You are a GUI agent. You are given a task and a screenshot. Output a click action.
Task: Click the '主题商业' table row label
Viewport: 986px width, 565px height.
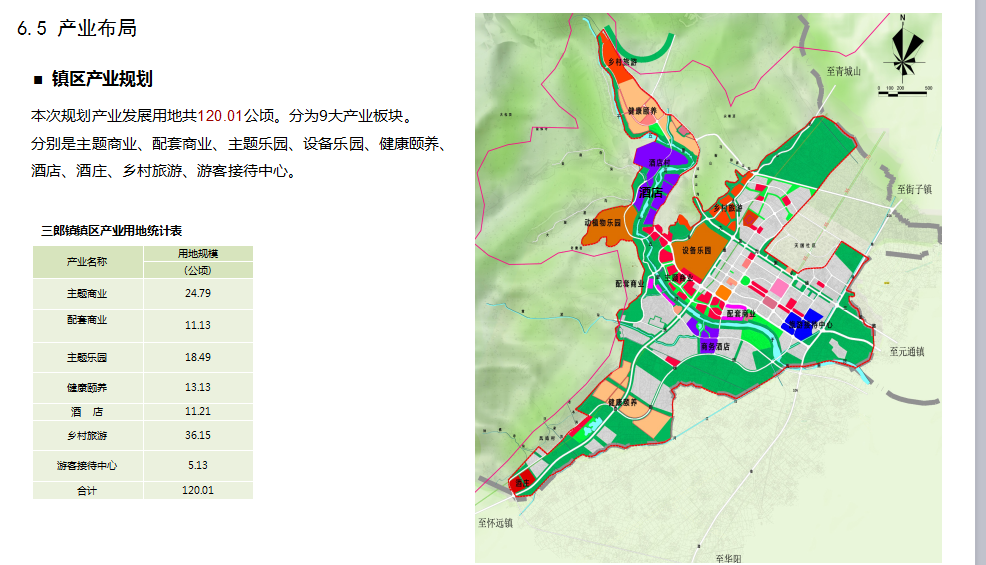click(x=87, y=294)
